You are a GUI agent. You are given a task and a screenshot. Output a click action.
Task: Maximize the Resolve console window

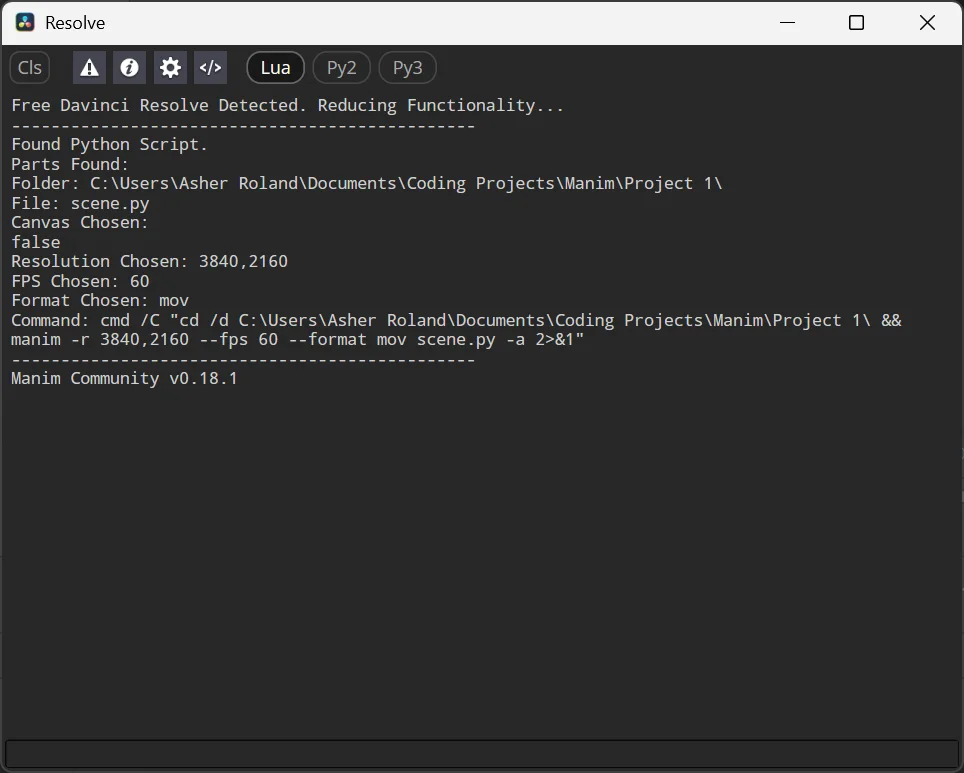(856, 23)
